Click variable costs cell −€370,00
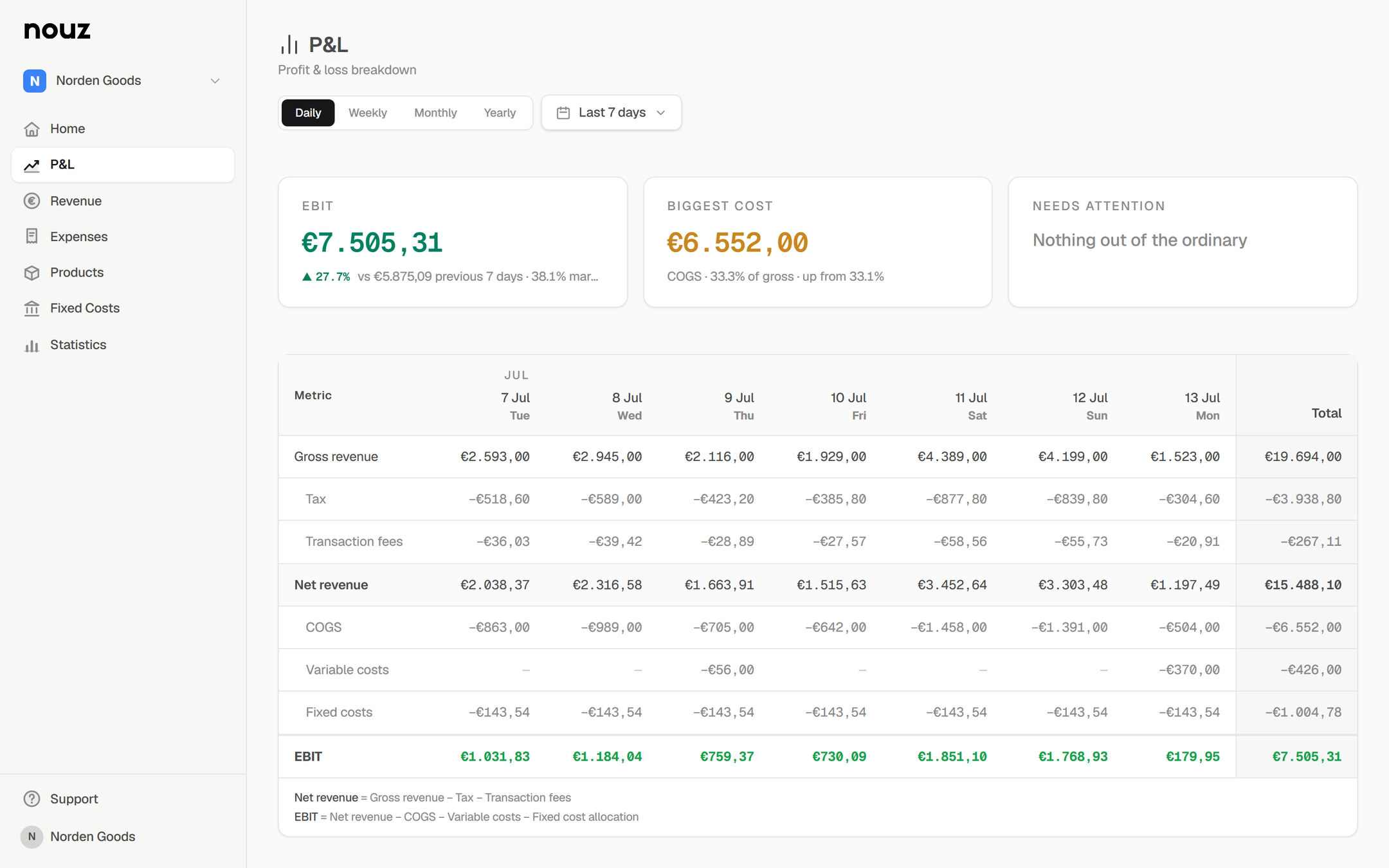 pyautogui.click(x=1189, y=670)
